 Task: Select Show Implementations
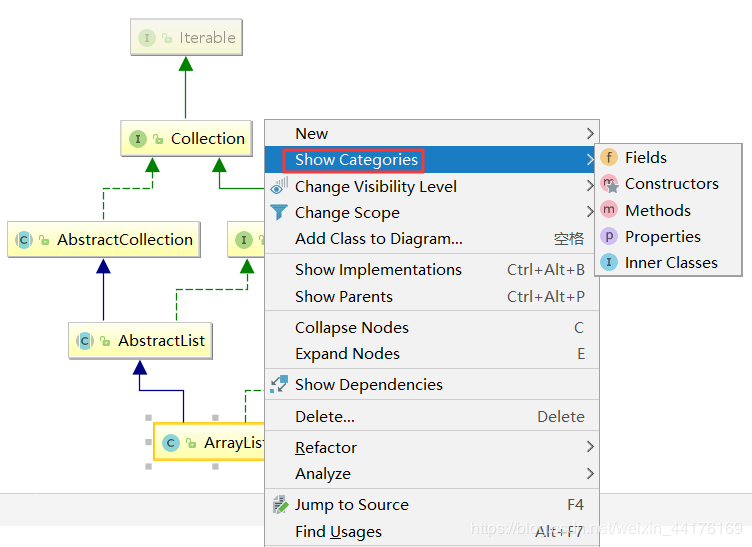tap(378, 270)
